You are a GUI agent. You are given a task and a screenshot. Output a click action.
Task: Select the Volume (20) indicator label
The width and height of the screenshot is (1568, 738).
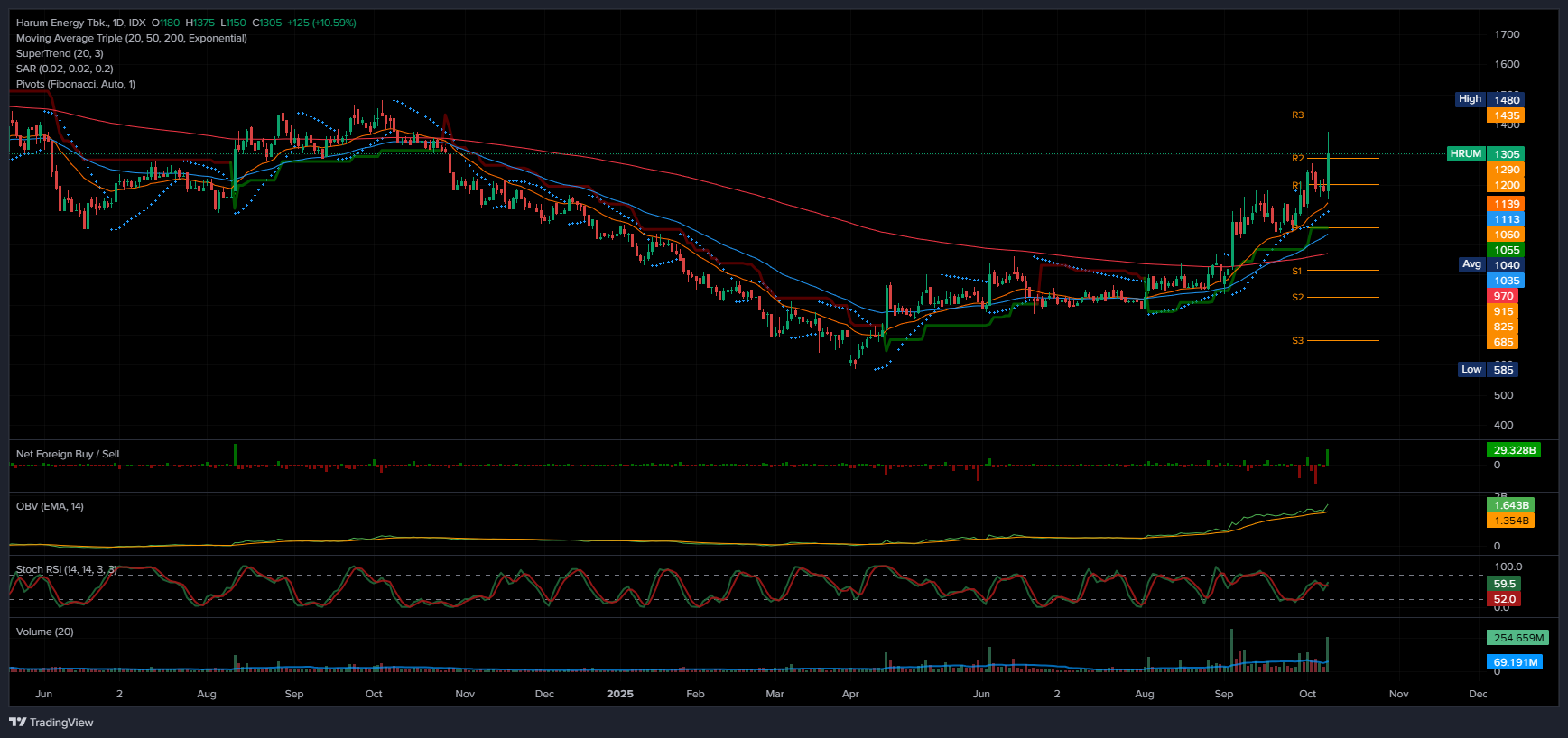[44, 632]
